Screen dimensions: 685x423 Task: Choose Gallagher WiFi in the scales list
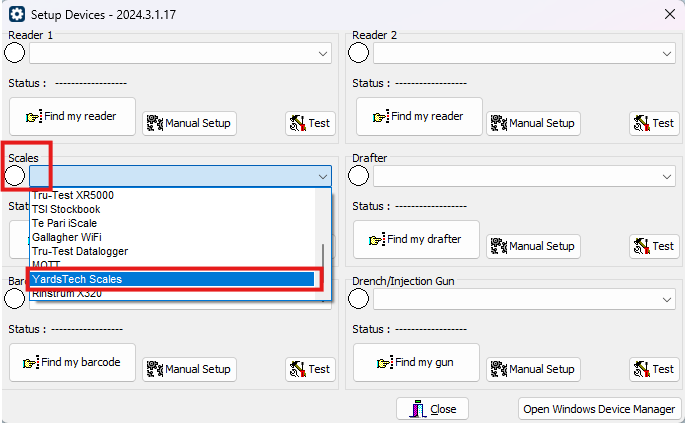click(x=80, y=237)
